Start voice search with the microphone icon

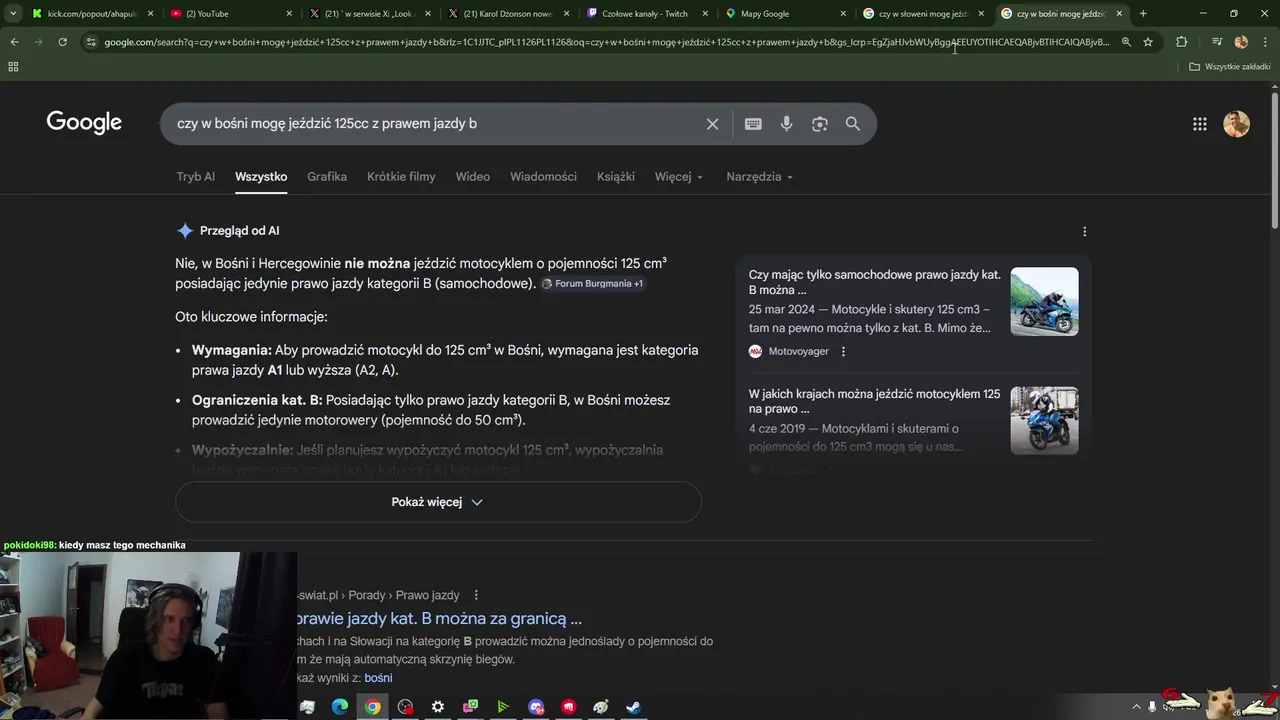tap(787, 124)
